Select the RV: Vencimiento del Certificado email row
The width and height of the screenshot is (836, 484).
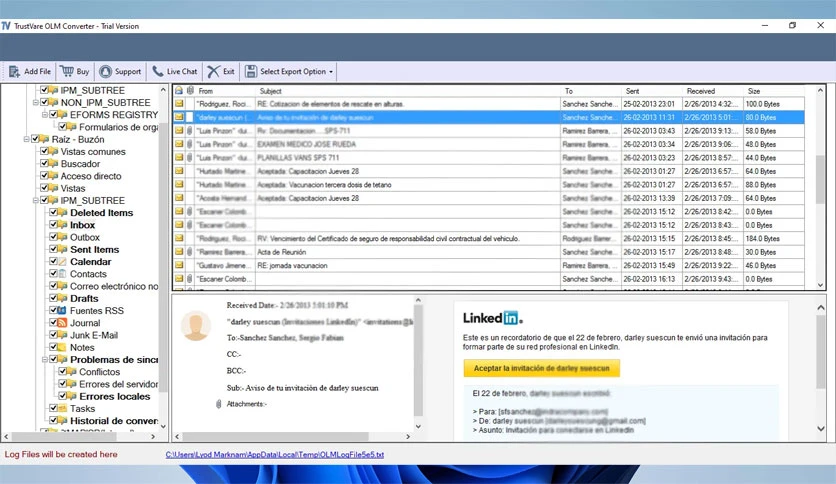pyautogui.click(x=488, y=238)
